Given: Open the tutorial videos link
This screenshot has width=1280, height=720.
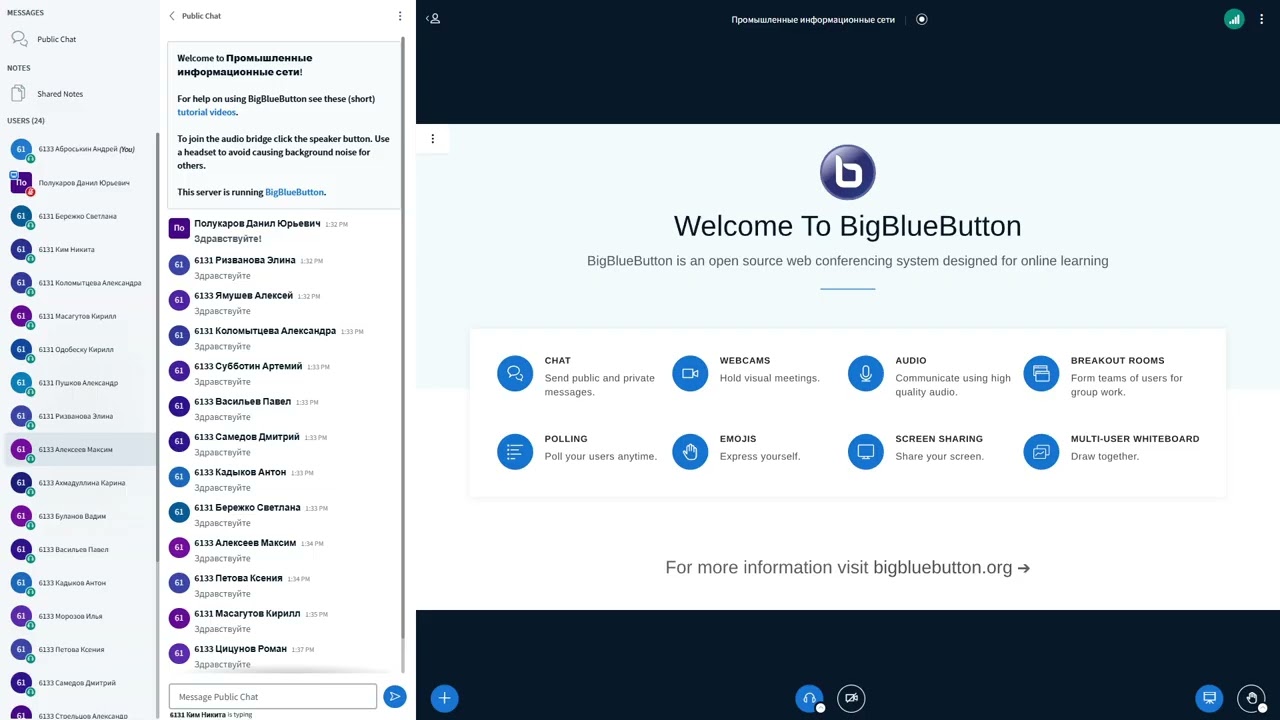Looking at the screenshot, I should 207,112.
